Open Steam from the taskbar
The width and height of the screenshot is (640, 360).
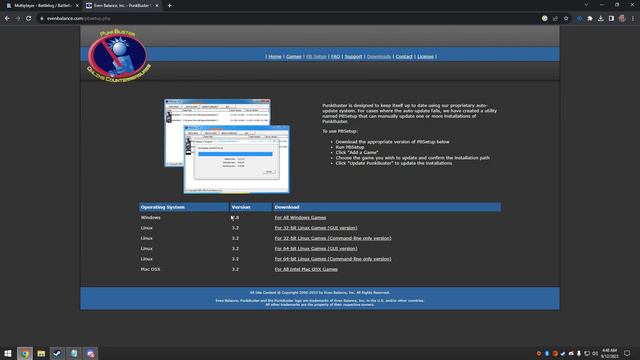tap(58, 353)
